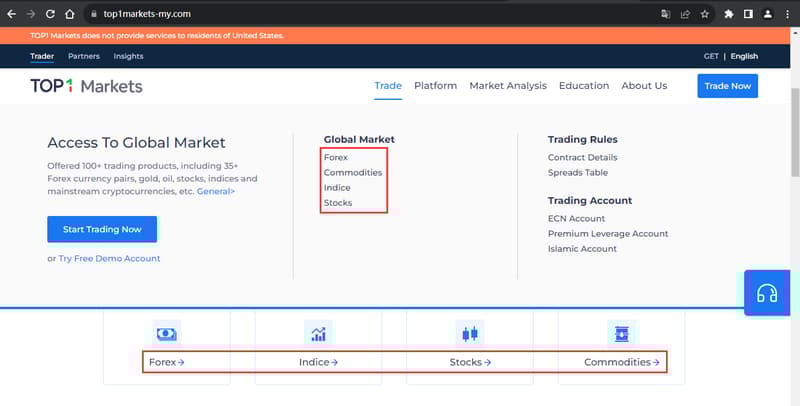
Task: Click the Start Trading Now button
Action: click(102, 229)
